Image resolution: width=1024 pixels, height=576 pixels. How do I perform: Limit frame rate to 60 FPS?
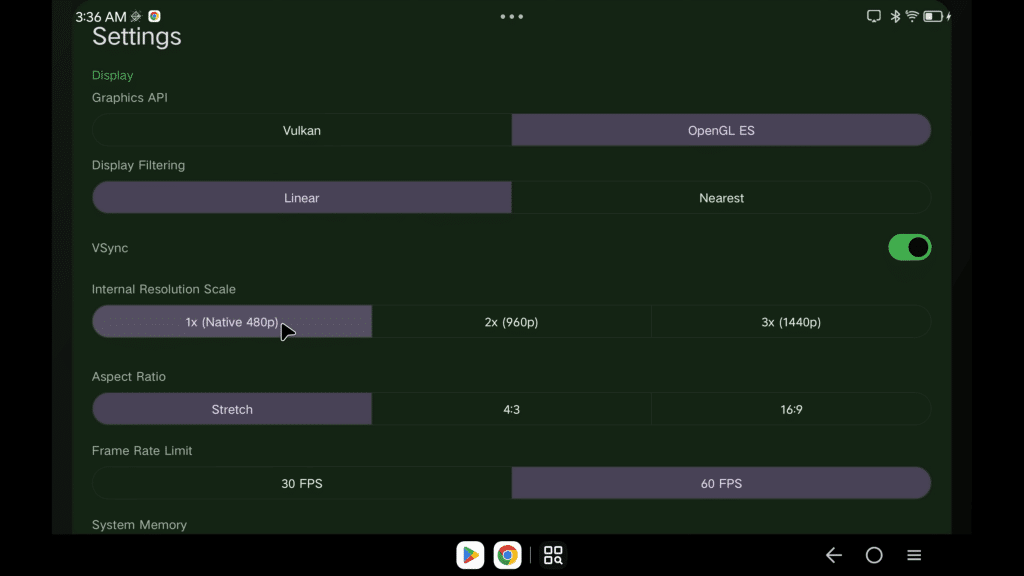click(x=721, y=483)
